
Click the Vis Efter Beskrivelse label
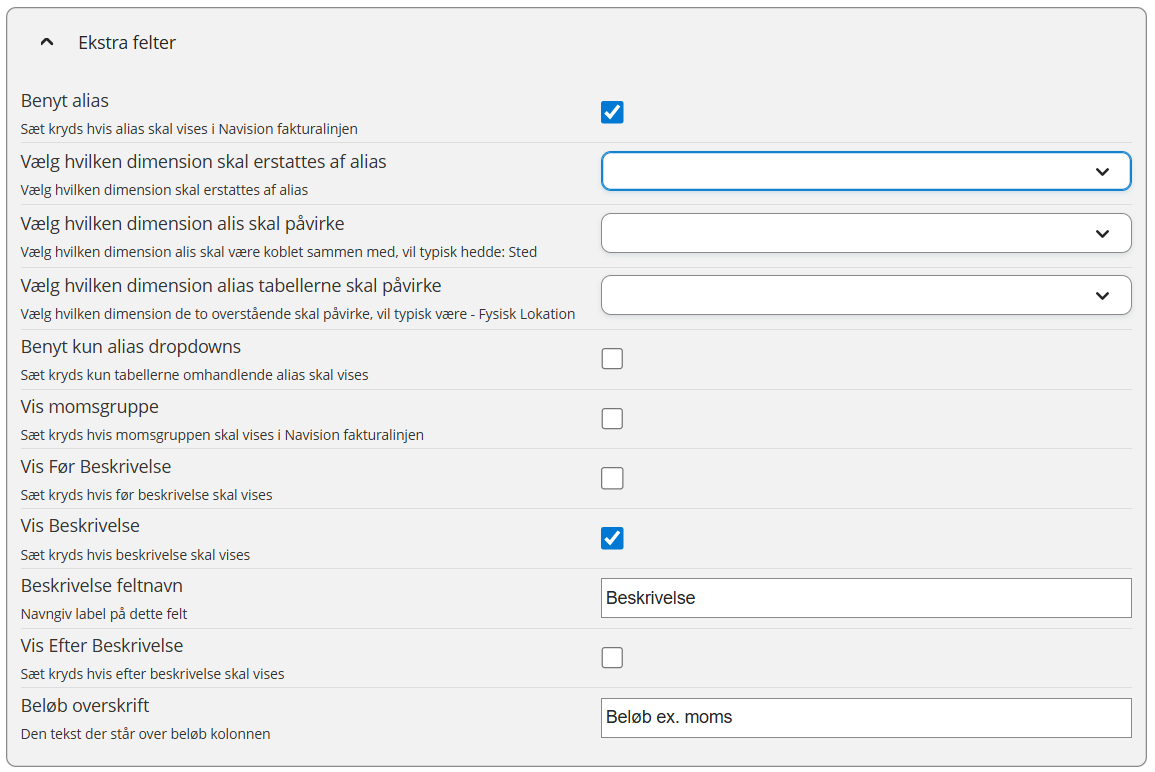(x=102, y=646)
